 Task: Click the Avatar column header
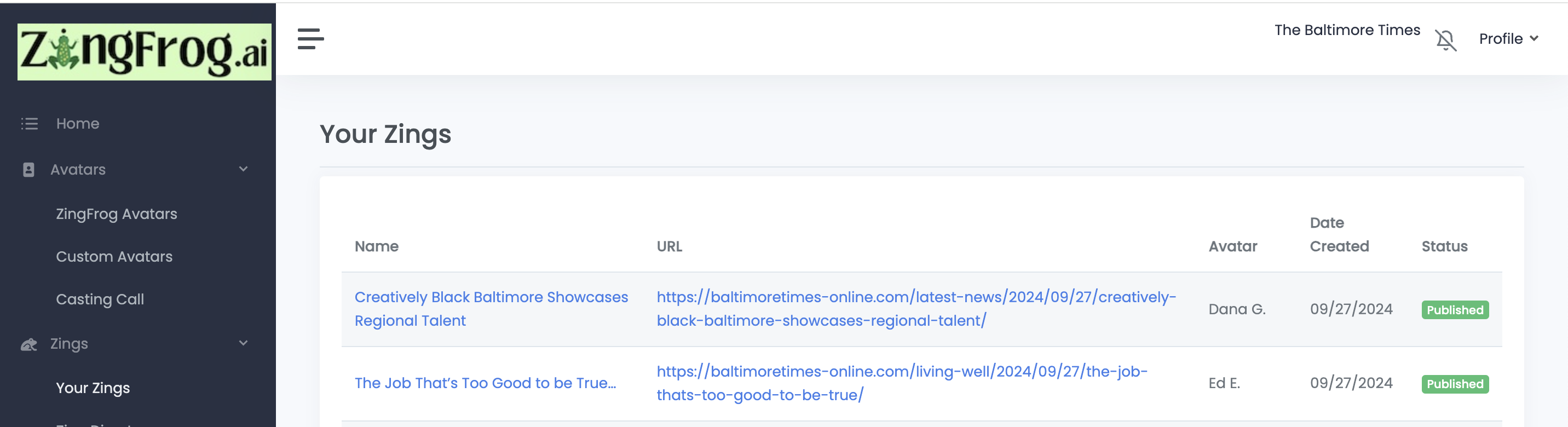[x=1232, y=246]
